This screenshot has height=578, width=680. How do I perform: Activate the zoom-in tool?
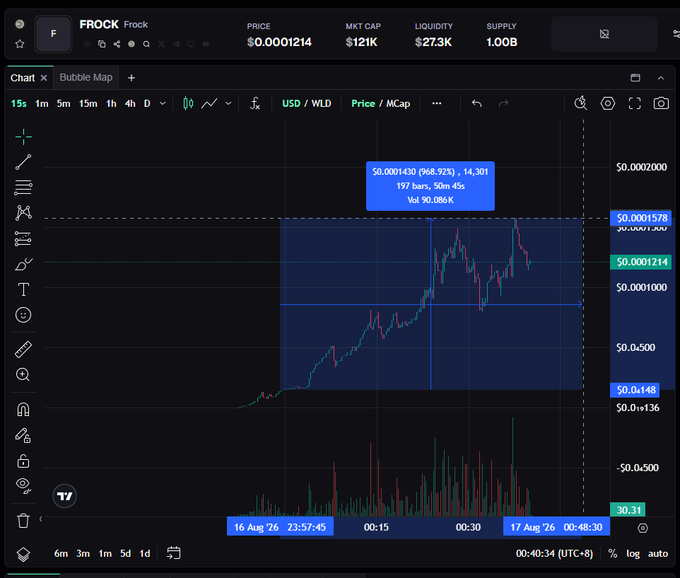23,374
